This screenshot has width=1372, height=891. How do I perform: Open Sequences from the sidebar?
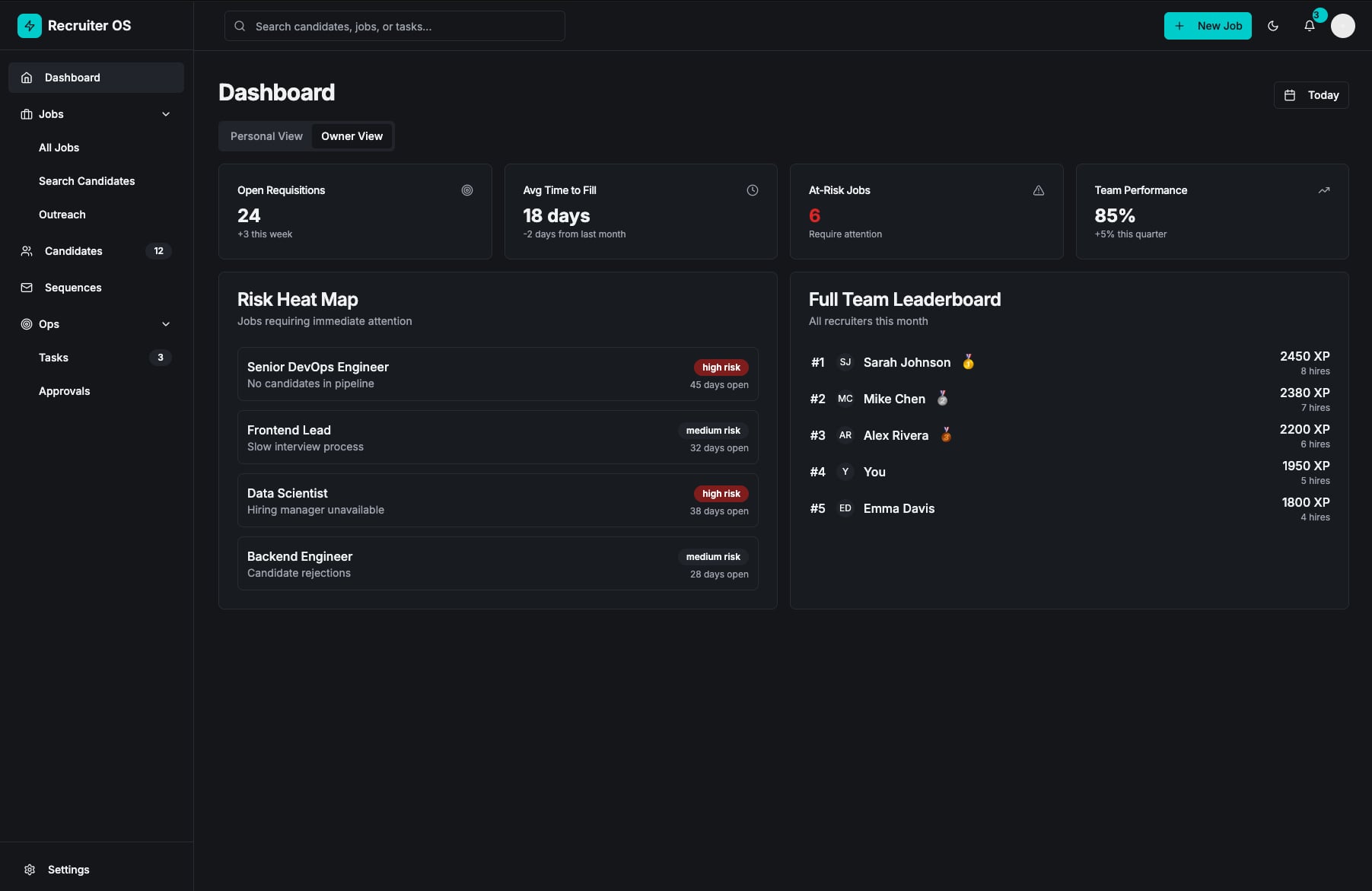73,288
